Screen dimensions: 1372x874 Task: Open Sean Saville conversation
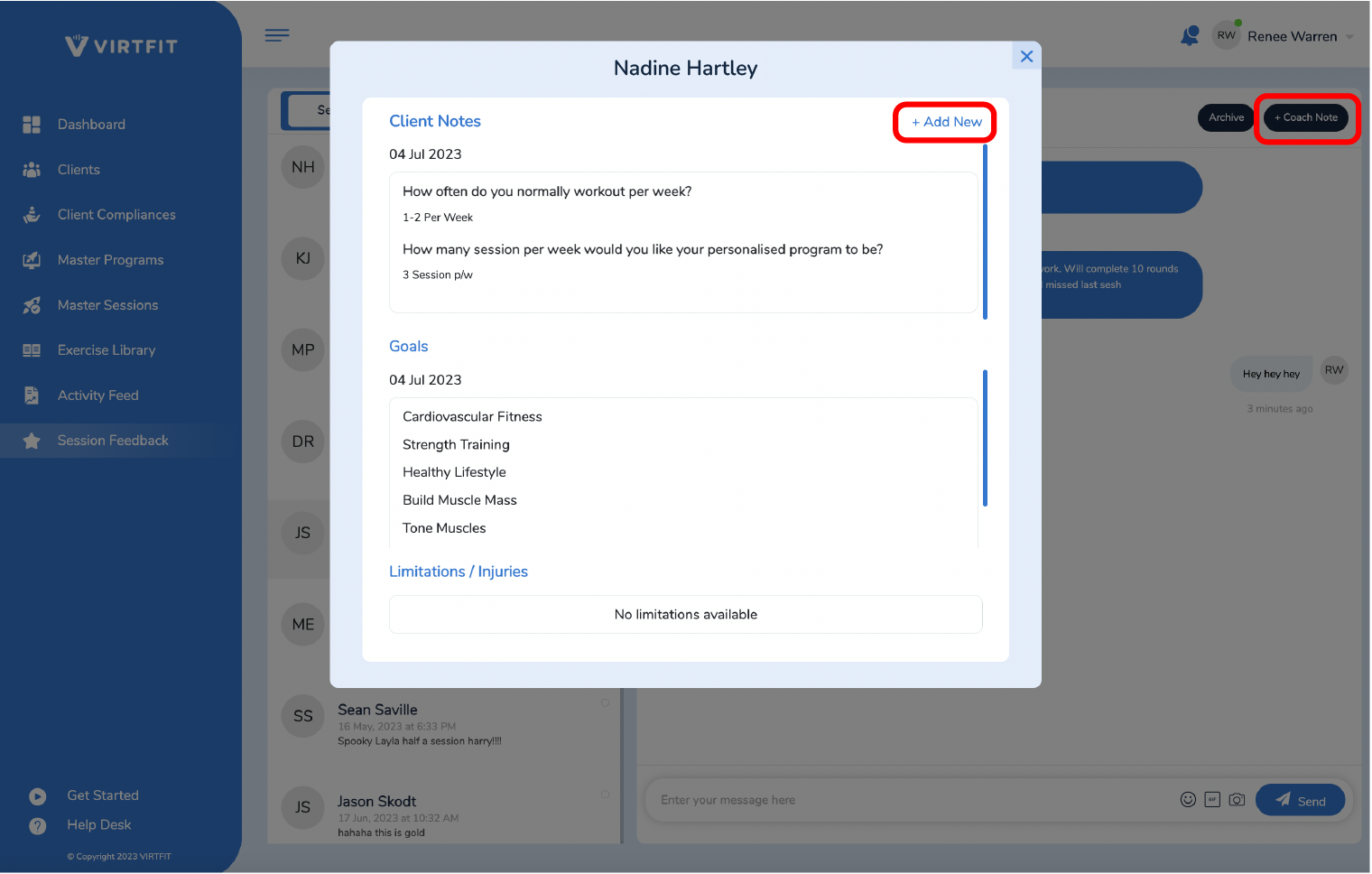(x=444, y=725)
